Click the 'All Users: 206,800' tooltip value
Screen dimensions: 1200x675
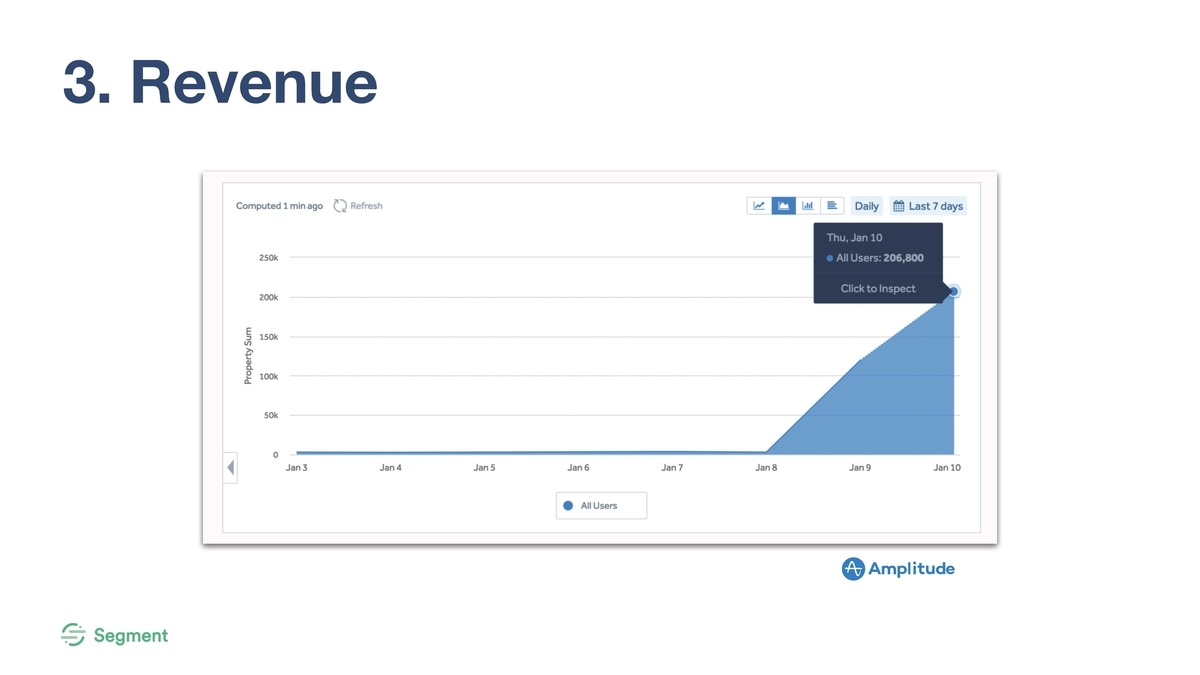[875, 258]
